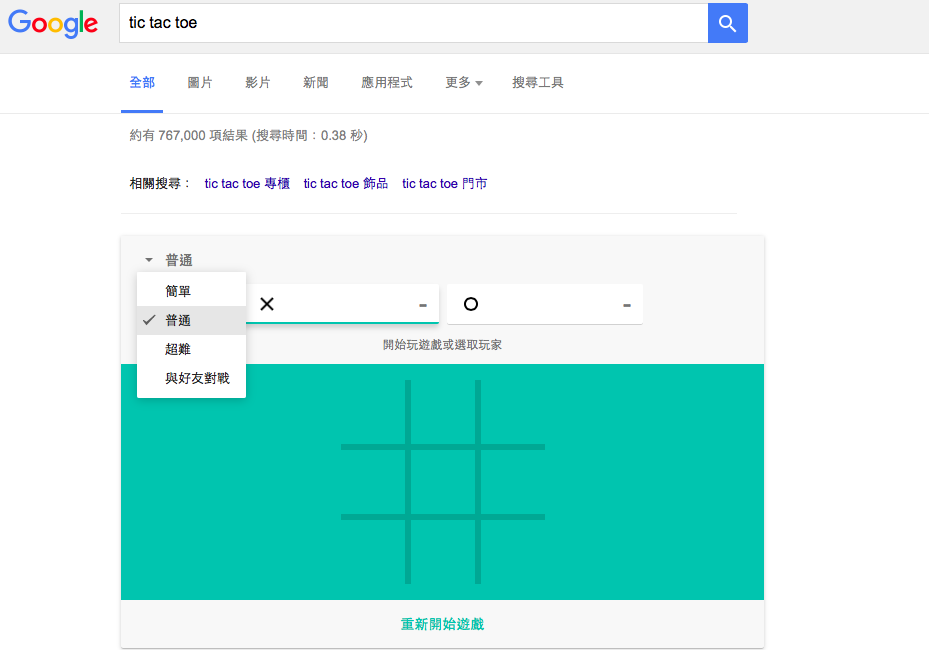Open related search tic tac toe 門市

click(444, 183)
